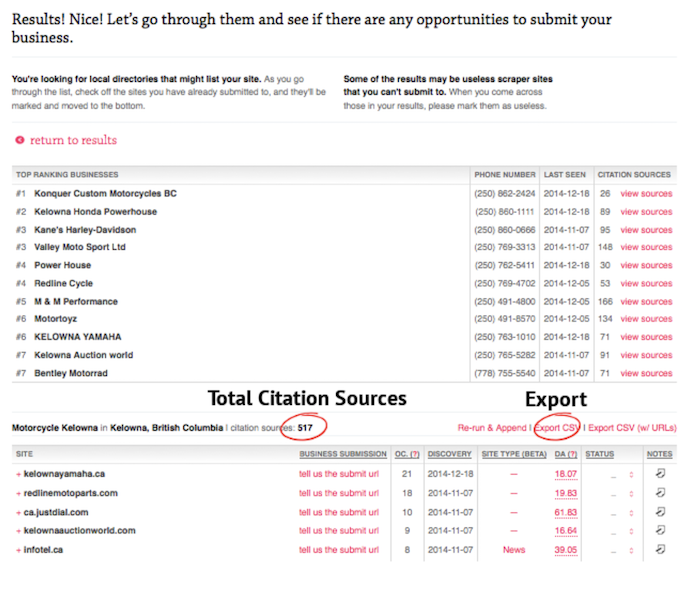
Task: Select phone number (250) 862-2424
Action: click(504, 194)
